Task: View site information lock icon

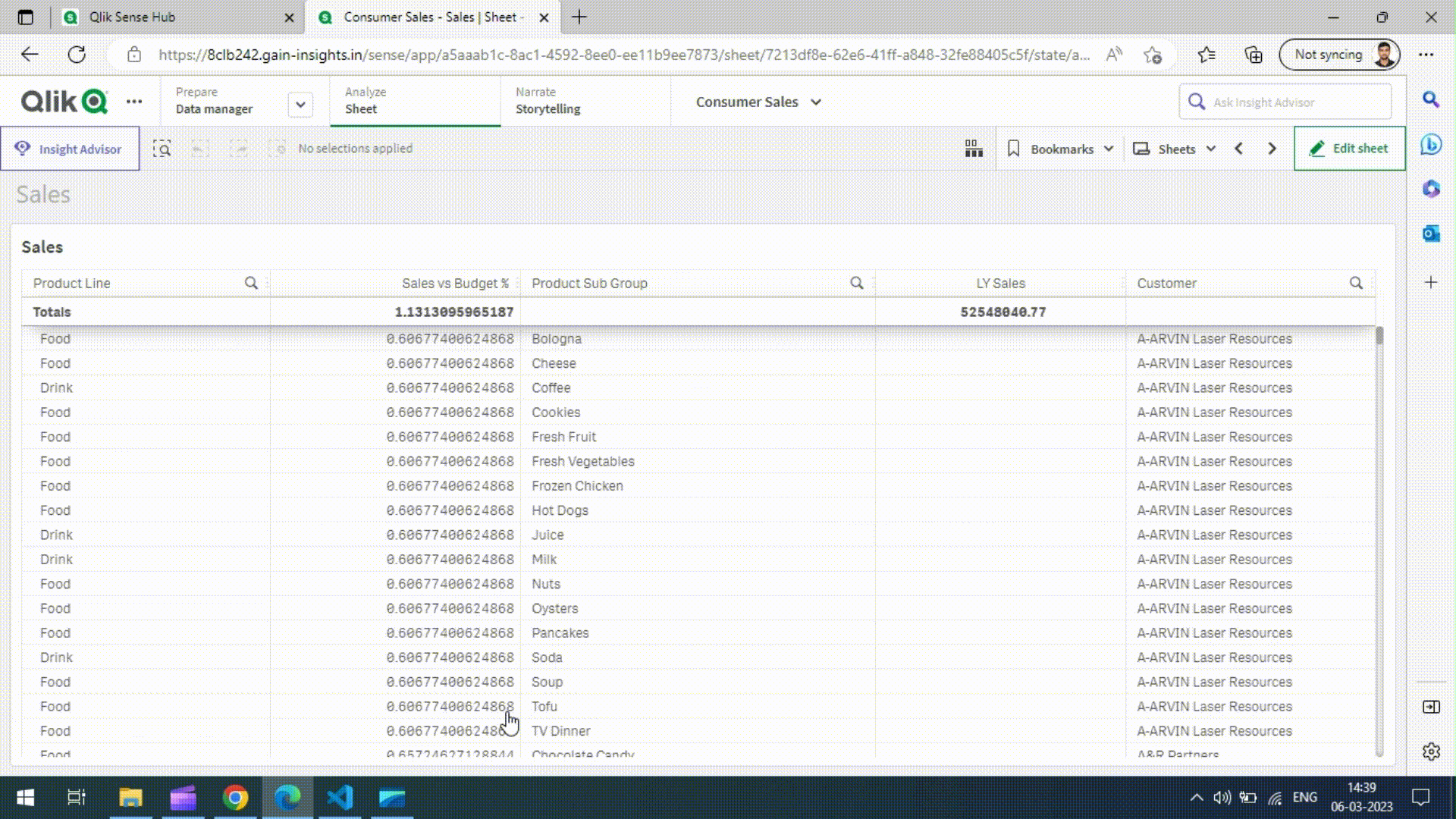Action: 134,55
